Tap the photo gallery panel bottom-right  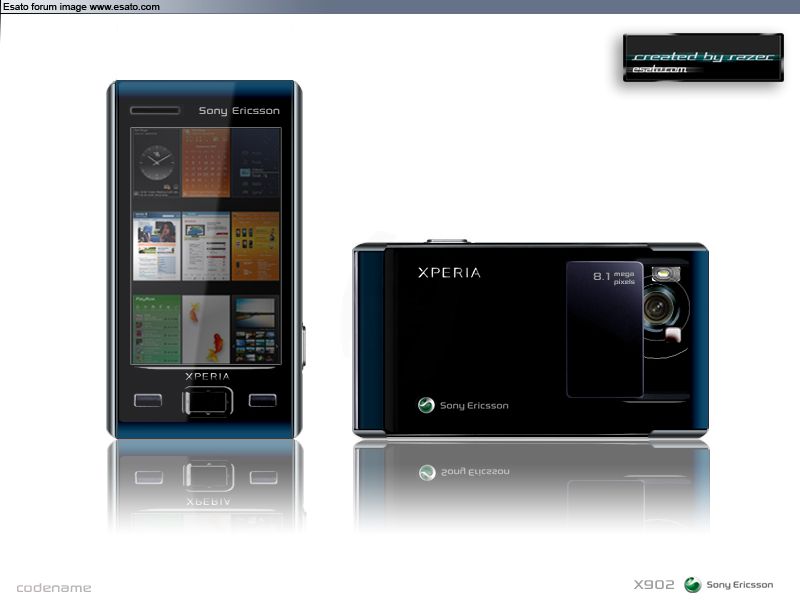point(256,330)
